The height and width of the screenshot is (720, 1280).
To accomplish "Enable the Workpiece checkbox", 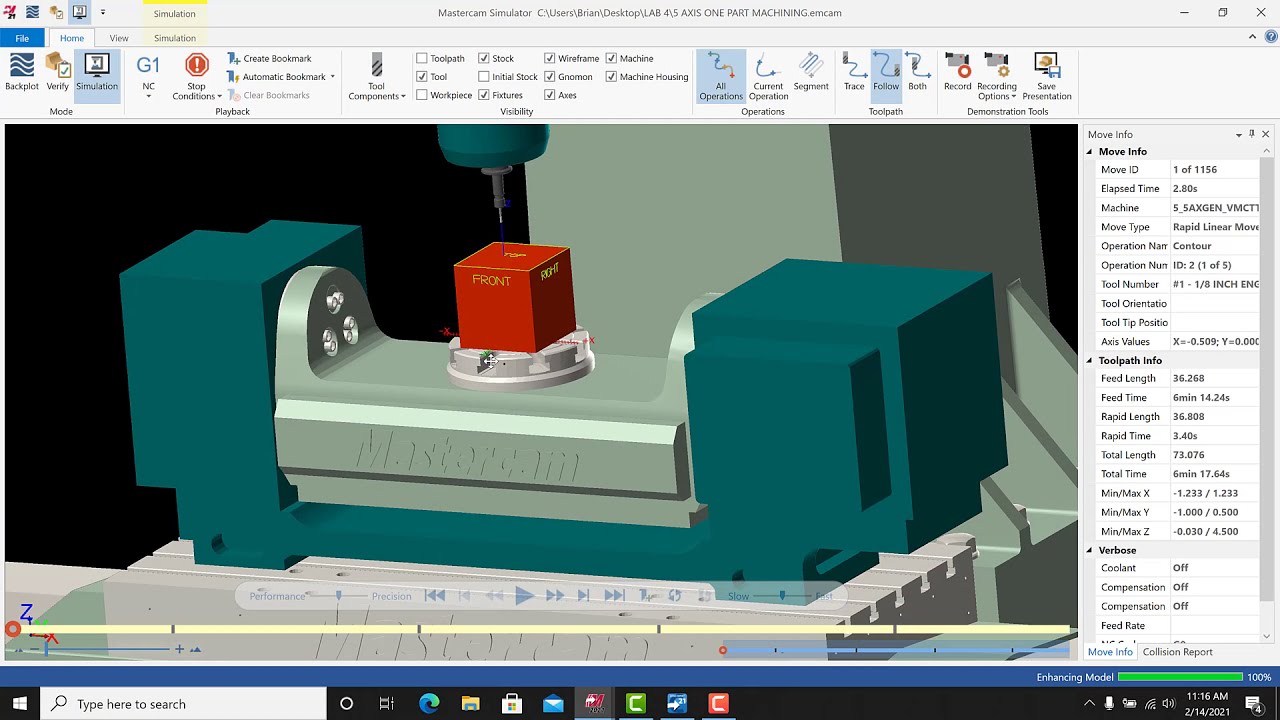I will pyautogui.click(x=422, y=95).
